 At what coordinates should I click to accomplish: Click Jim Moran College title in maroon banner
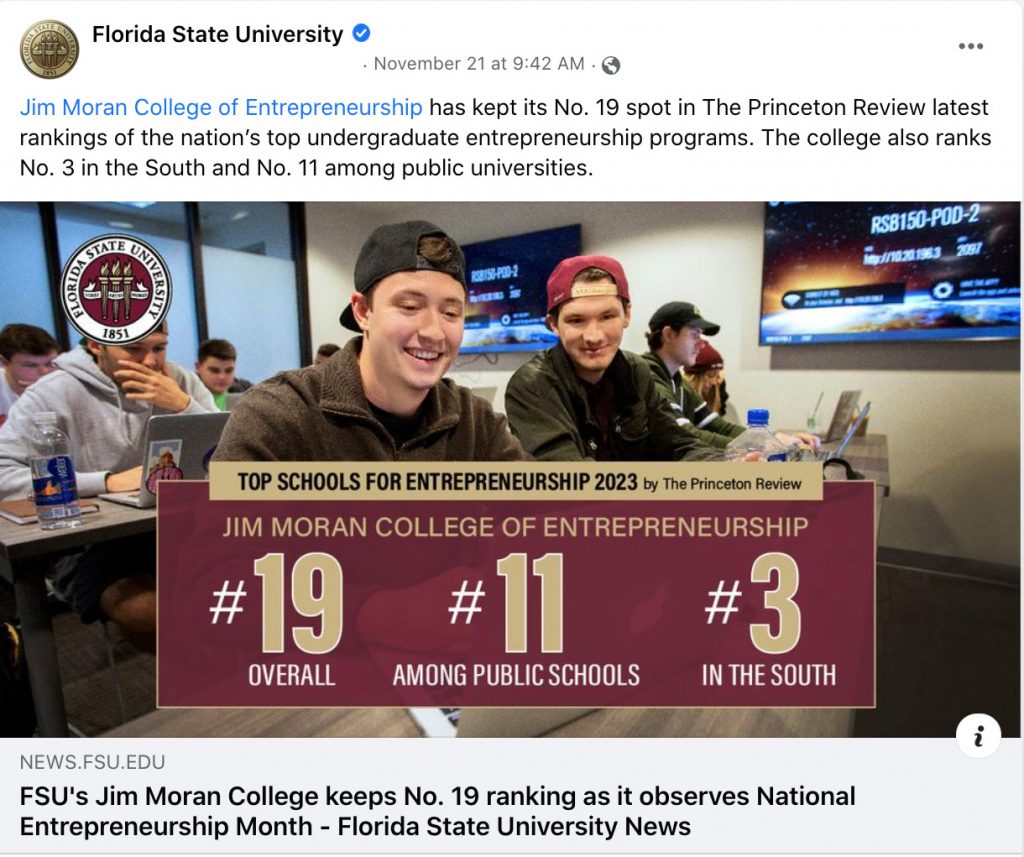[515, 526]
